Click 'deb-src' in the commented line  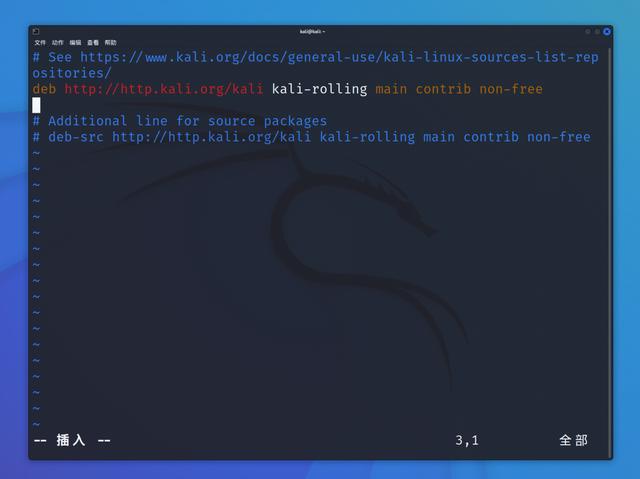pos(76,137)
